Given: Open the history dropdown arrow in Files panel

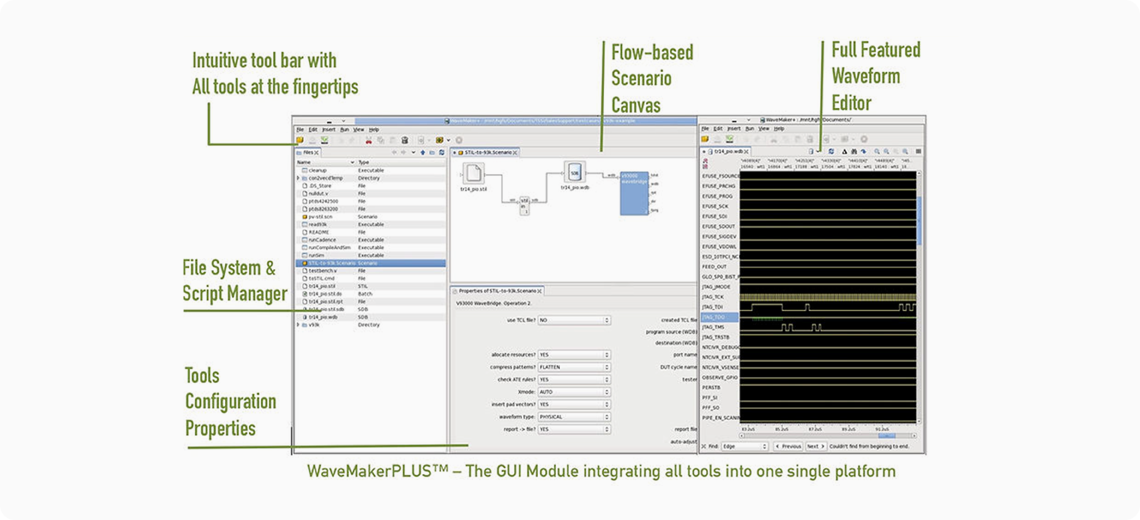Looking at the screenshot, I should click(x=414, y=153).
